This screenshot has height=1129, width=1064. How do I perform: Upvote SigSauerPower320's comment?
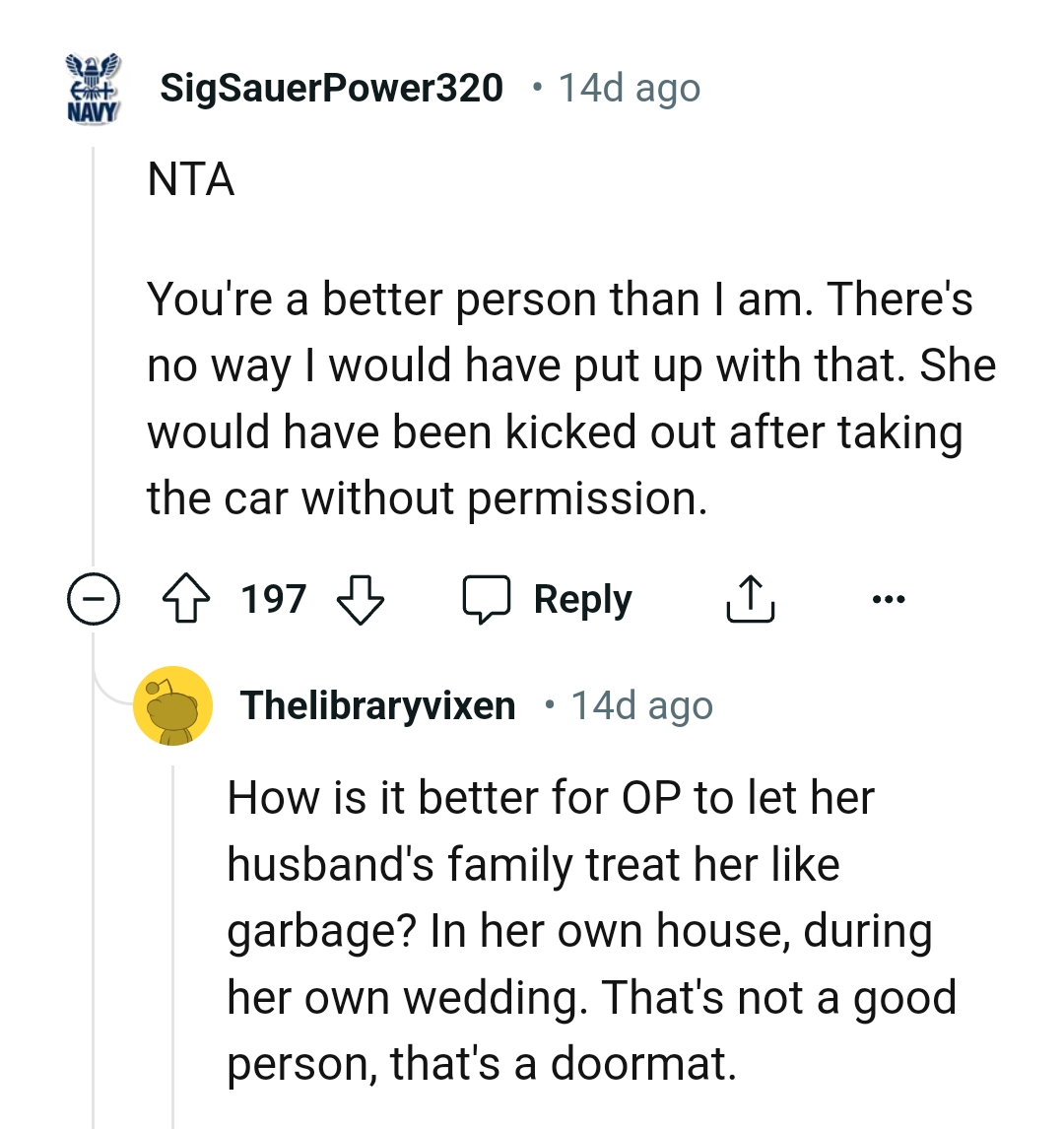[188, 599]
